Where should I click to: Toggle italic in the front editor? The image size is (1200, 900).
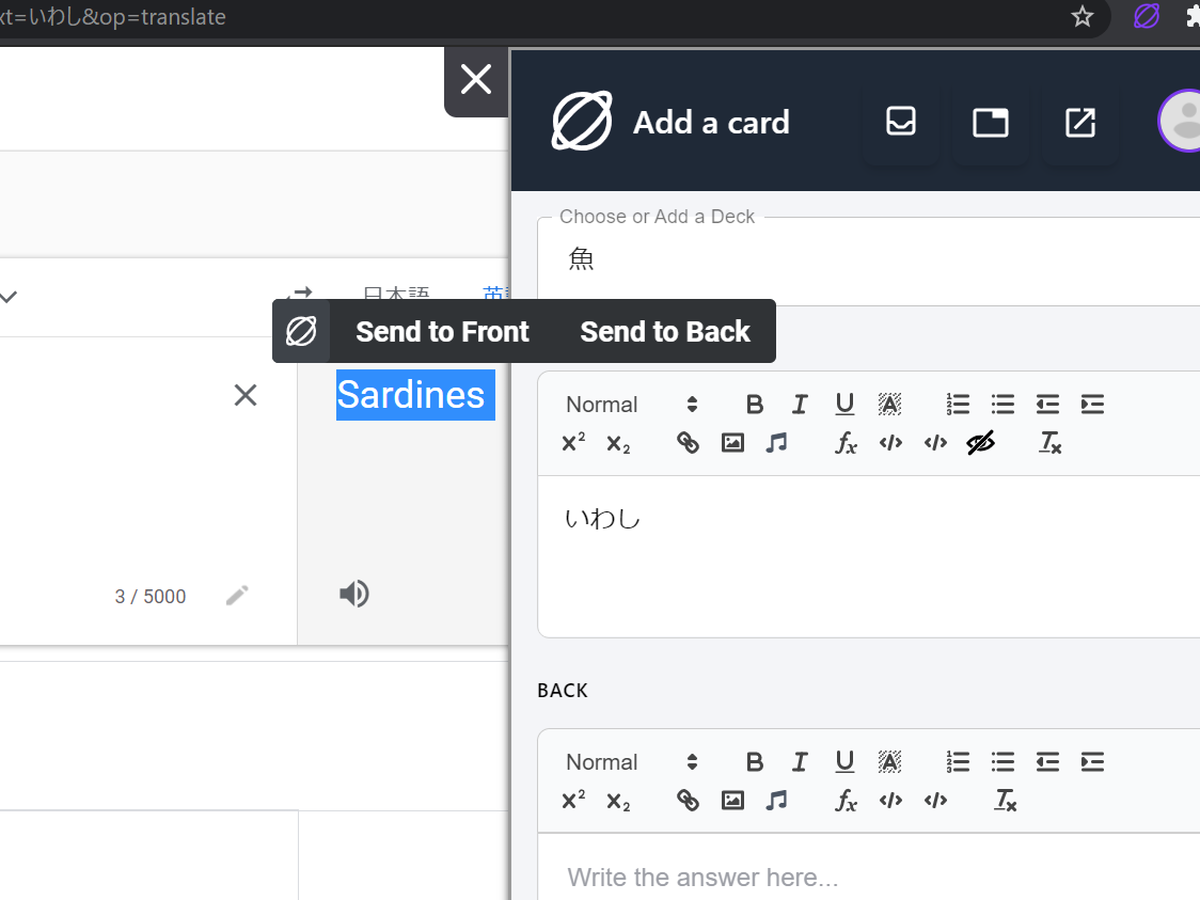pyautogui.click(x=800, y=404)
